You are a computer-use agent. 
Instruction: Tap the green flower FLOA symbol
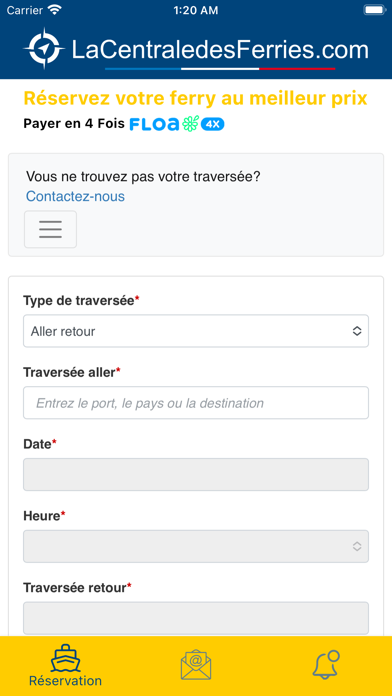190,124
